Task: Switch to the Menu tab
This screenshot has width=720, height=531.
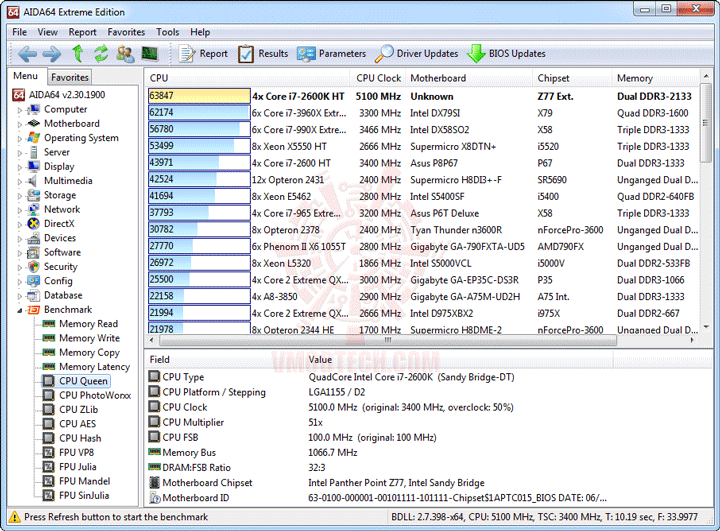Action: pos(25,76)
